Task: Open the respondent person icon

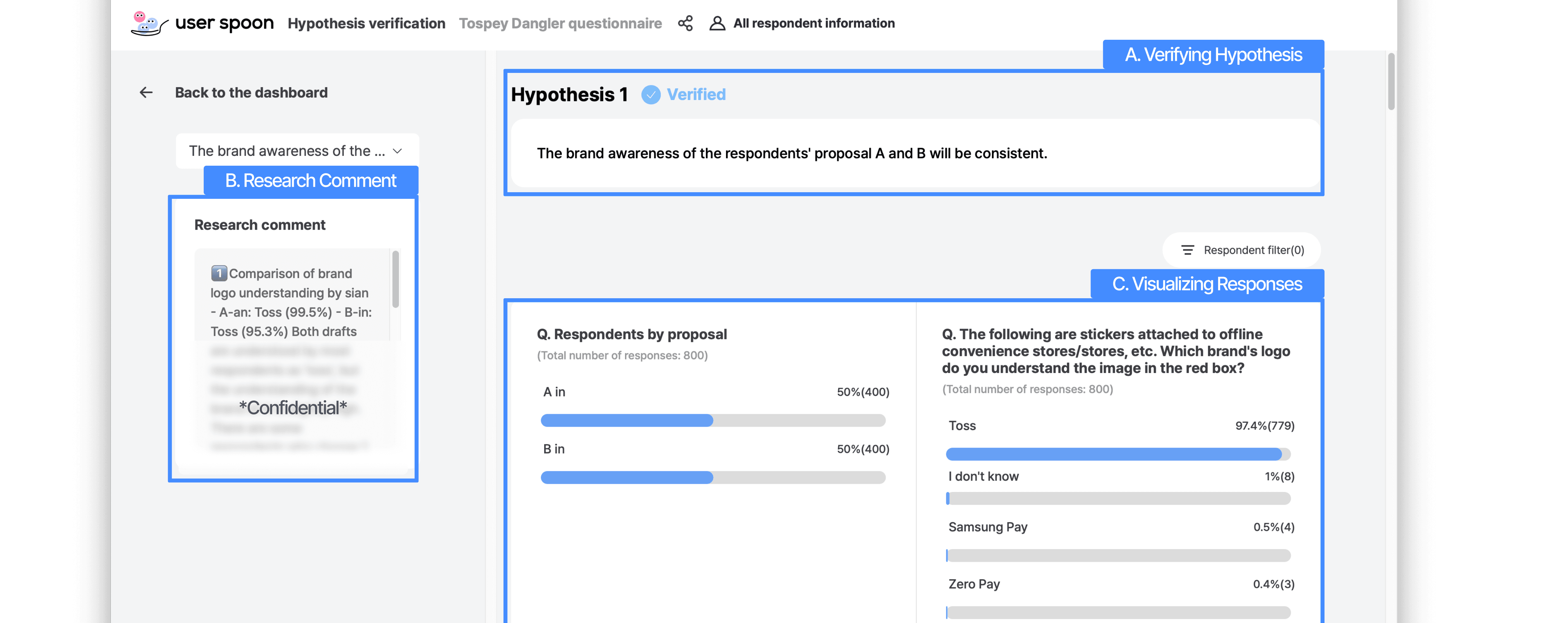Action: pos(718,23)
